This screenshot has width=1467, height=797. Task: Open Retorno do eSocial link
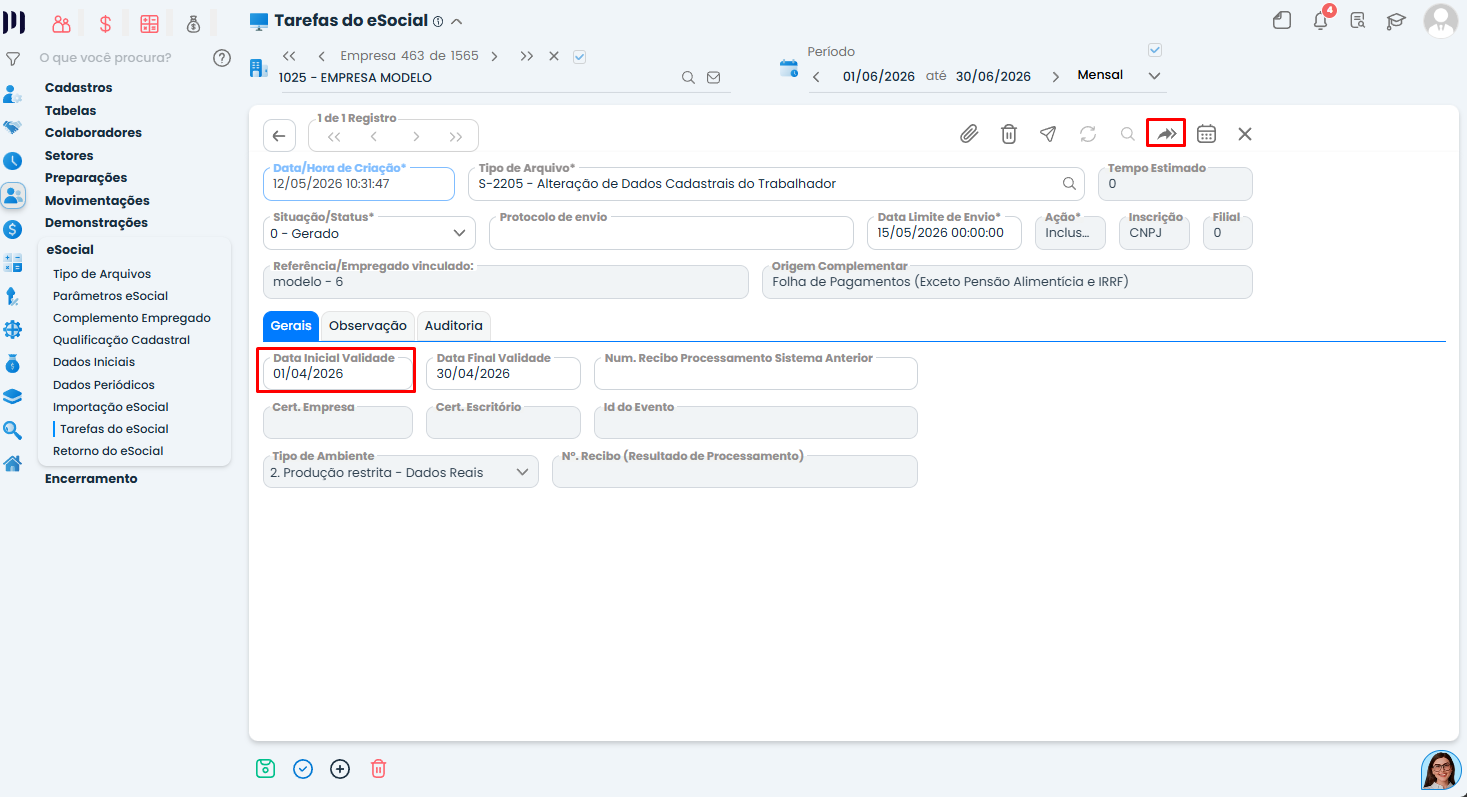(108, 451)
